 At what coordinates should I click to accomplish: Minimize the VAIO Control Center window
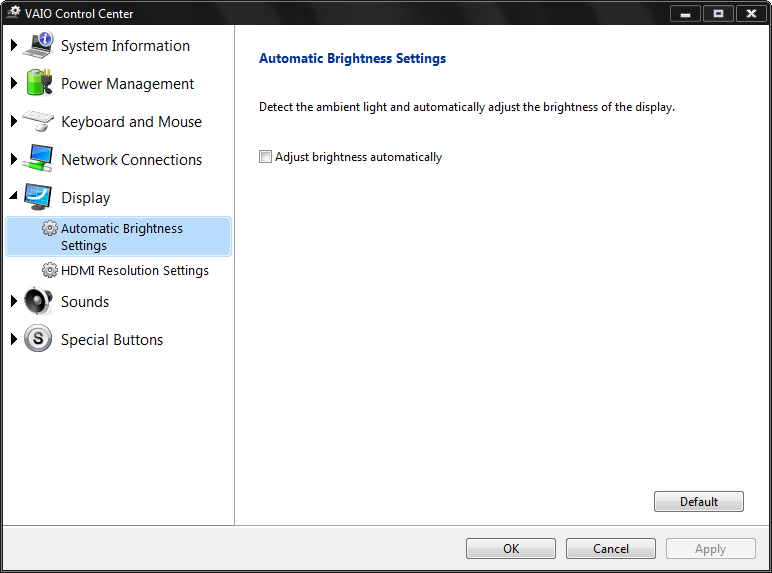685,13
